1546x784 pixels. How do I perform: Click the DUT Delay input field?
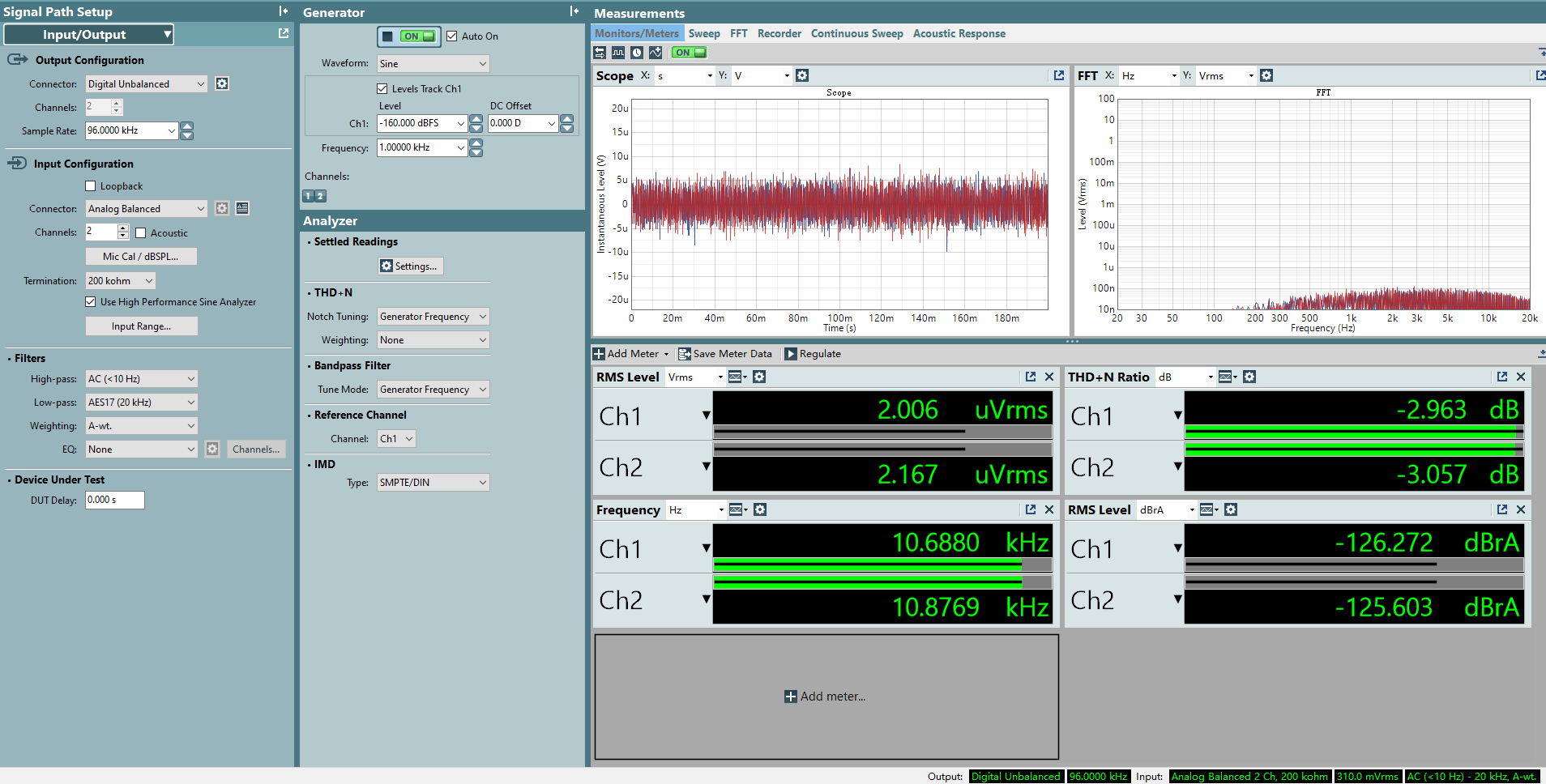point(115,501)
